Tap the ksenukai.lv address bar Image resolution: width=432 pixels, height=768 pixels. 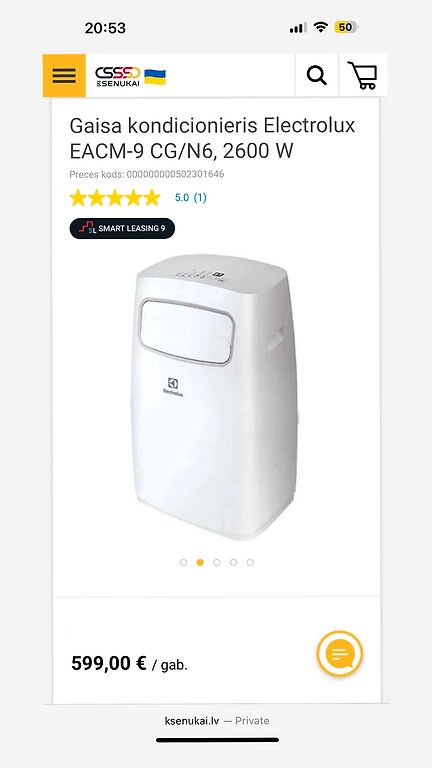pyautogui.click(x=216, y=720)
